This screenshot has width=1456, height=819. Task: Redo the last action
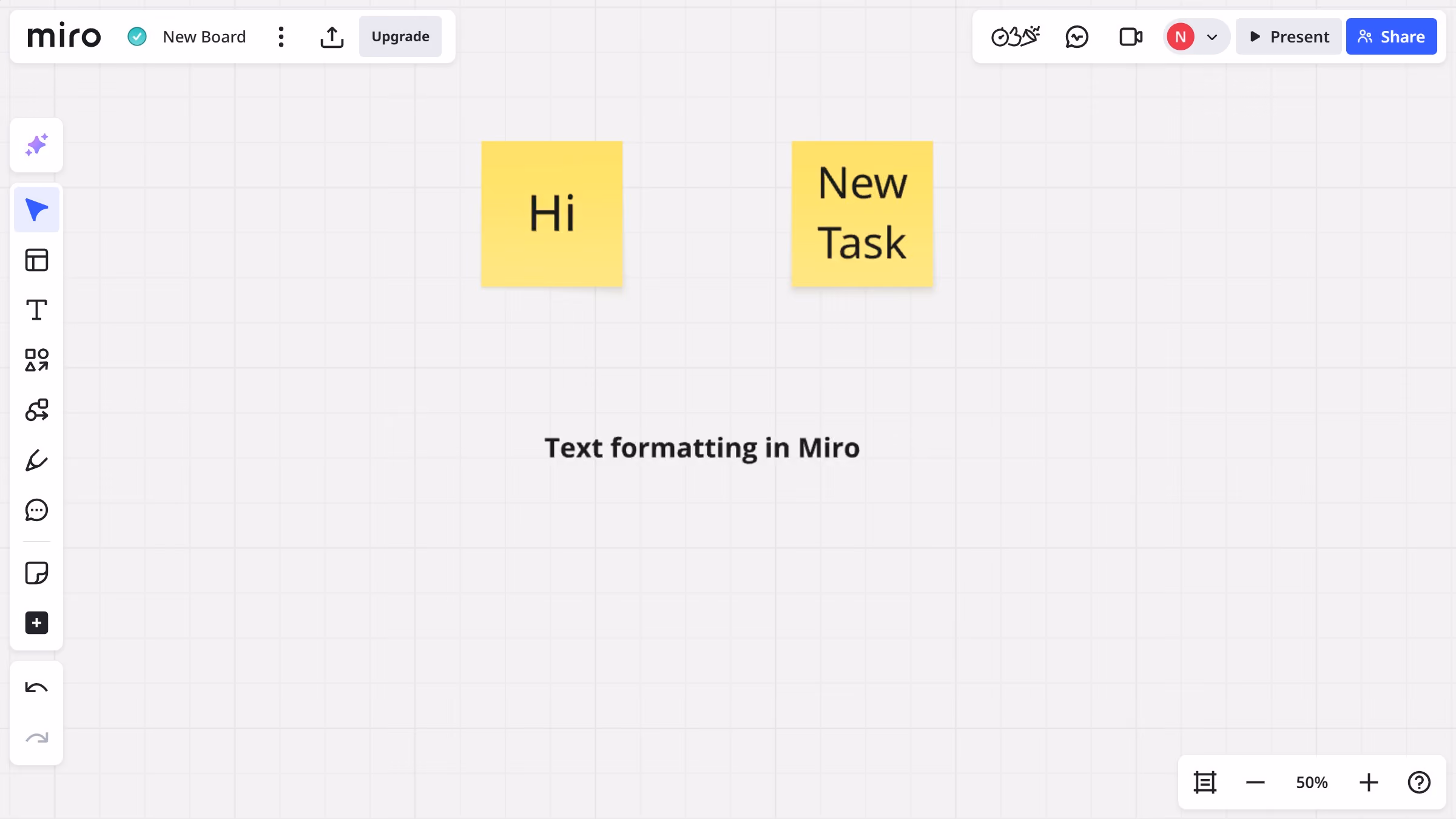tap(36, 738)
